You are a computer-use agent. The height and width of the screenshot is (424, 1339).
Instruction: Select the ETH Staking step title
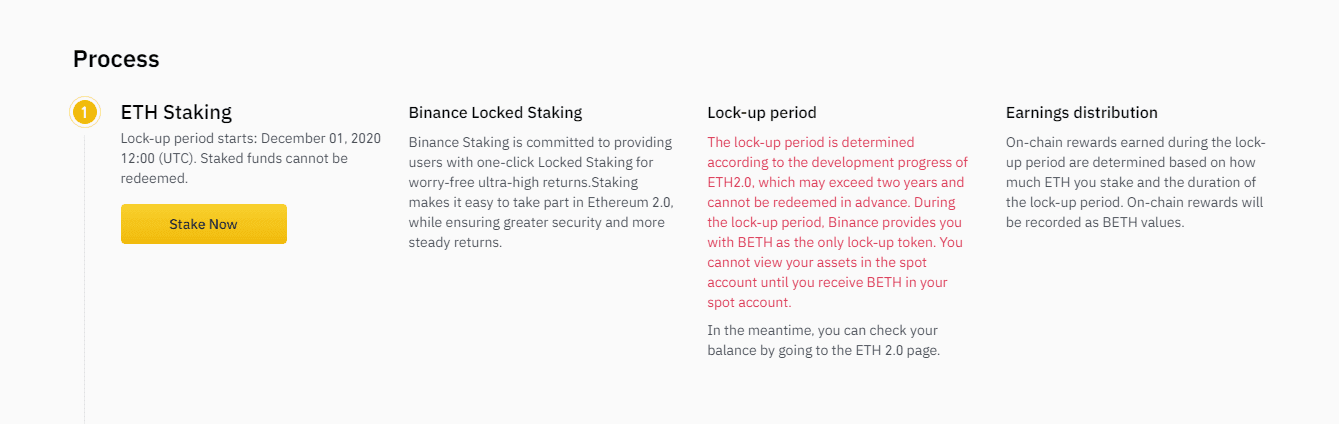pyautogui.click(x=176, y=112)
